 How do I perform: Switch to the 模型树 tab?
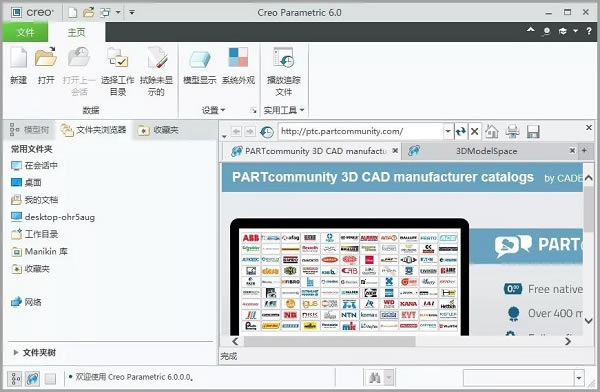pos(30,130)
